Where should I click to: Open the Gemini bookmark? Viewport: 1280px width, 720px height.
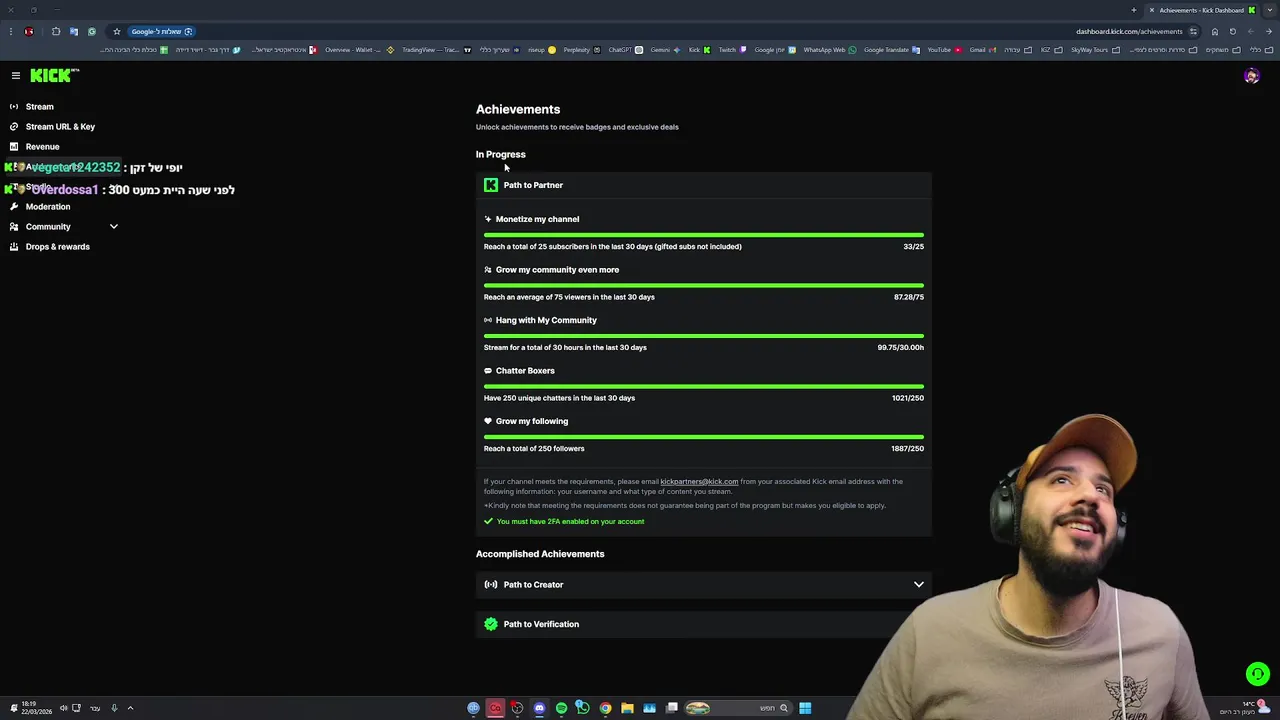[665, 49]
